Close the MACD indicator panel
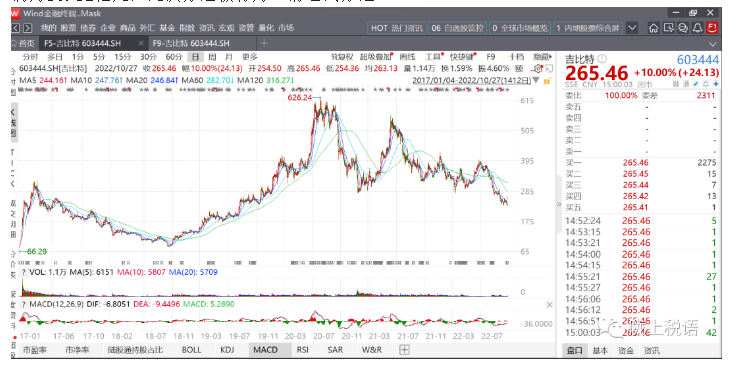The image size is (733, 370). coord(549,305)
